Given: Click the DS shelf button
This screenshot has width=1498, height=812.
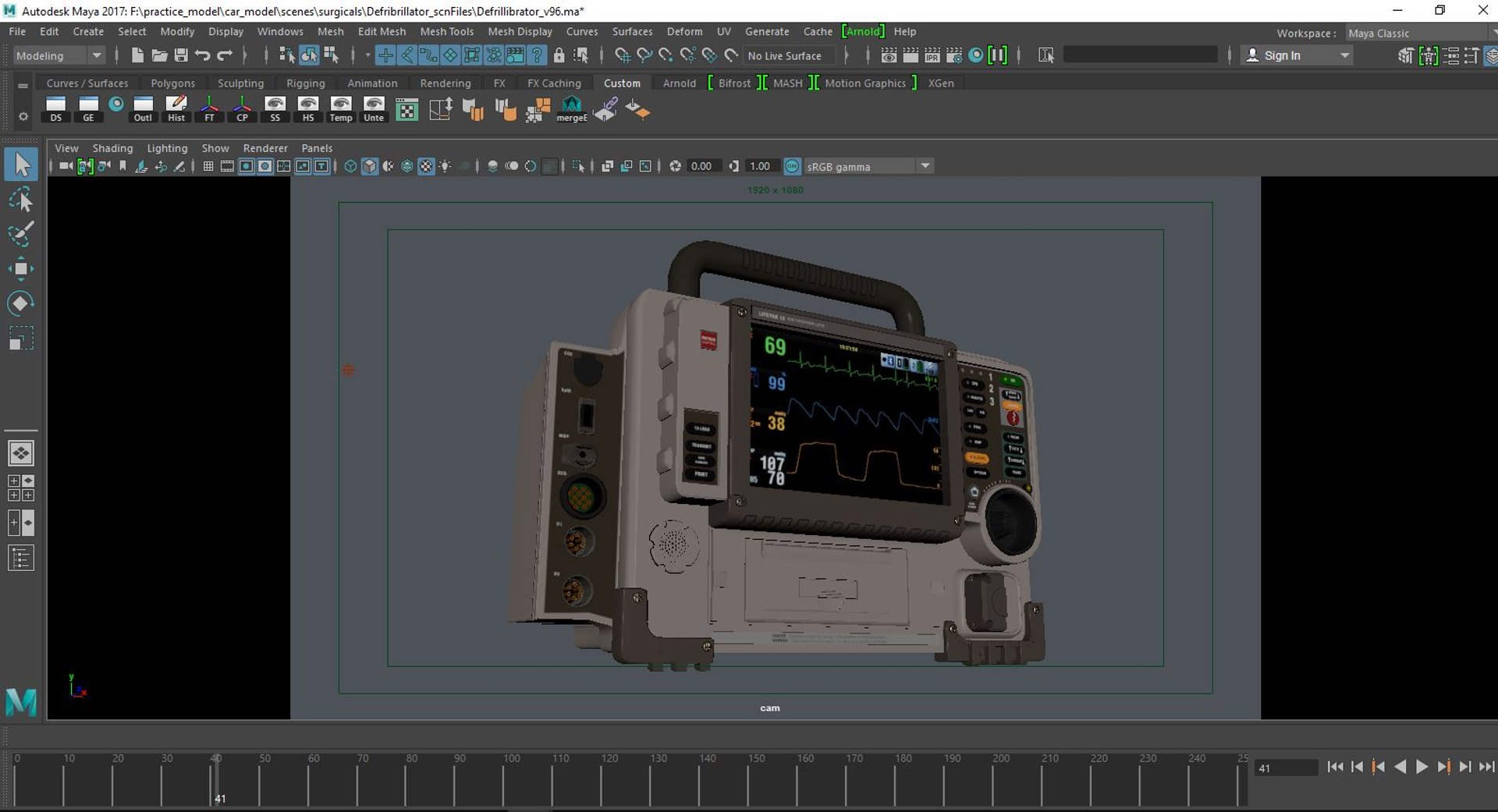Looking at the screenshot, I should (55, 109).
